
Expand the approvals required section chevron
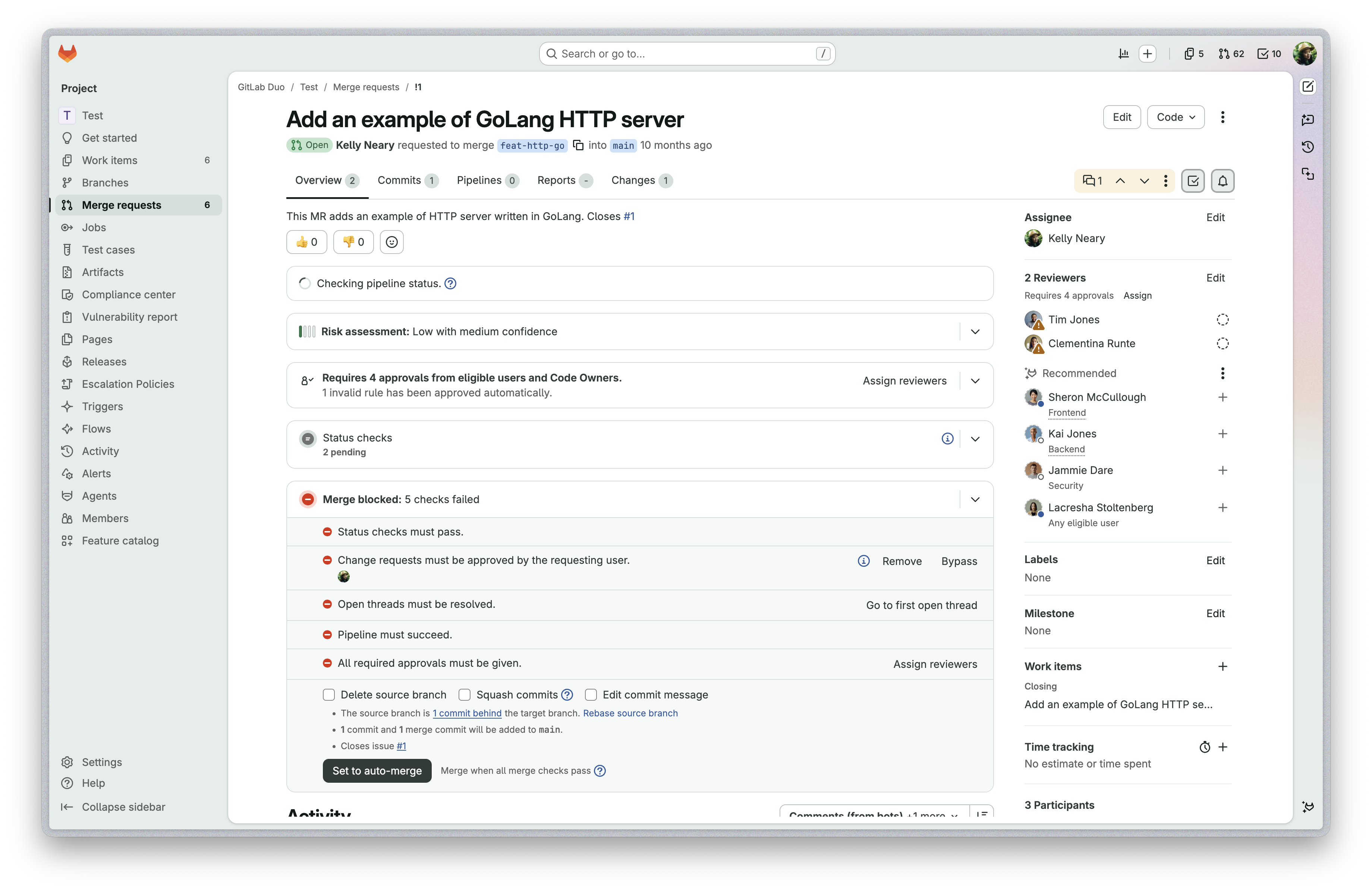point(975,381)
